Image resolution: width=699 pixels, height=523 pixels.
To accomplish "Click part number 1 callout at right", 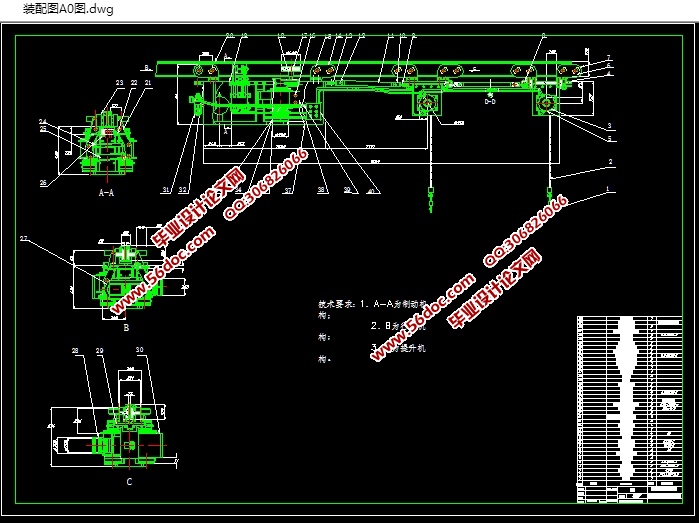I will [607, 190].
